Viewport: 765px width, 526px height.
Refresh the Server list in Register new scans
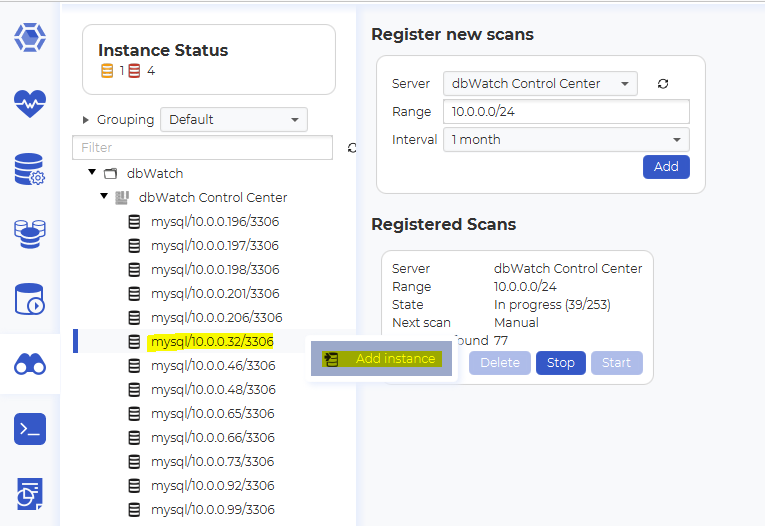coord(663,84)
